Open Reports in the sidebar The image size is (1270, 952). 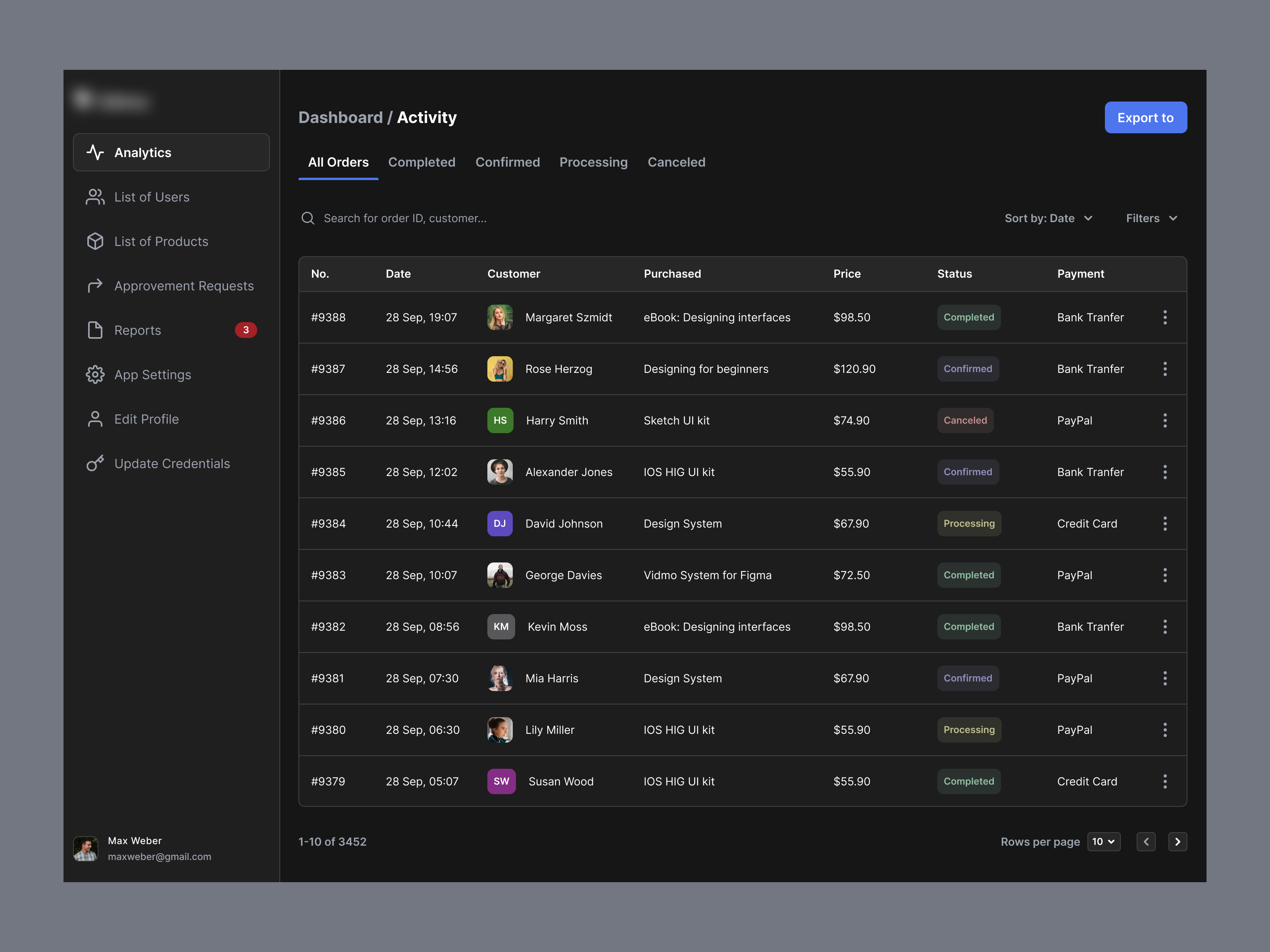pos(138,330)
